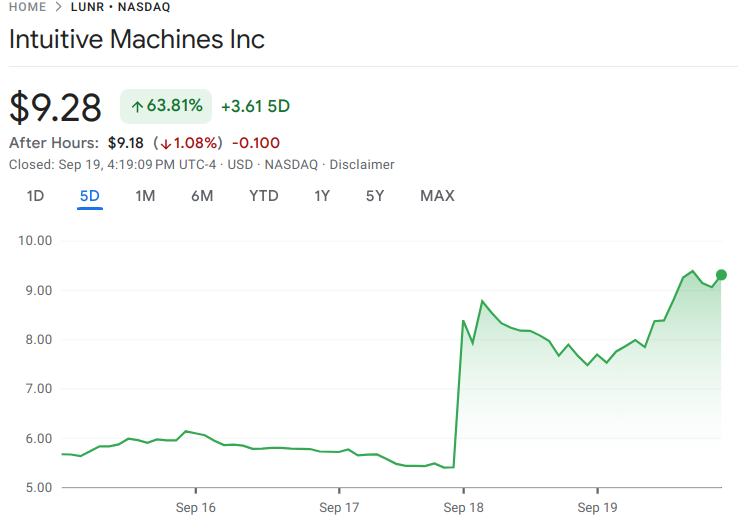Click the Sep 19 date axis label
Image resolution: width=738 pixels, height=518 pixels.
tap(597, 507)
